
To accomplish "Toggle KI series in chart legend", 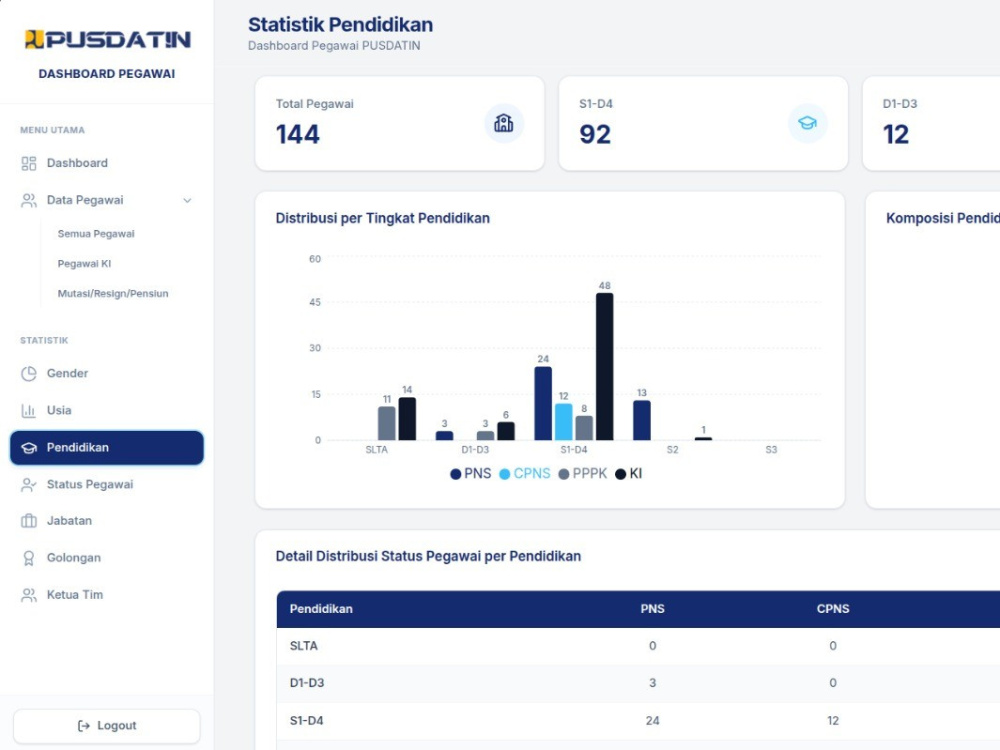I will click(x=628, y=474).
